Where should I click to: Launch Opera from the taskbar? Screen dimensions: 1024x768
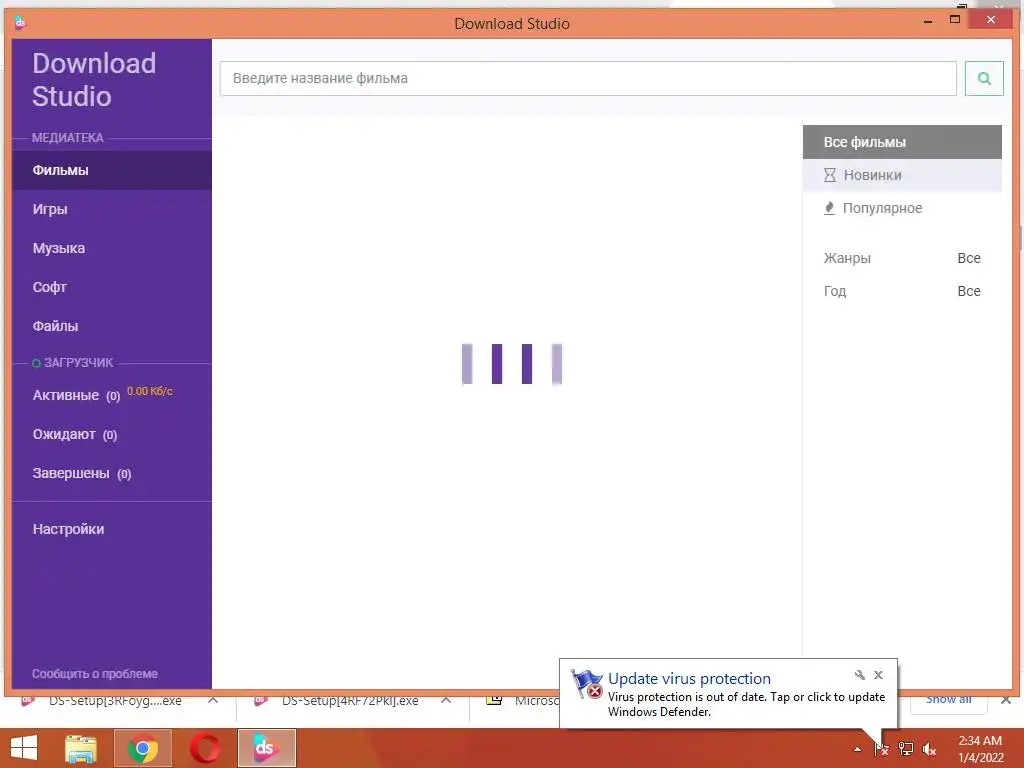(x=205, y=748)
